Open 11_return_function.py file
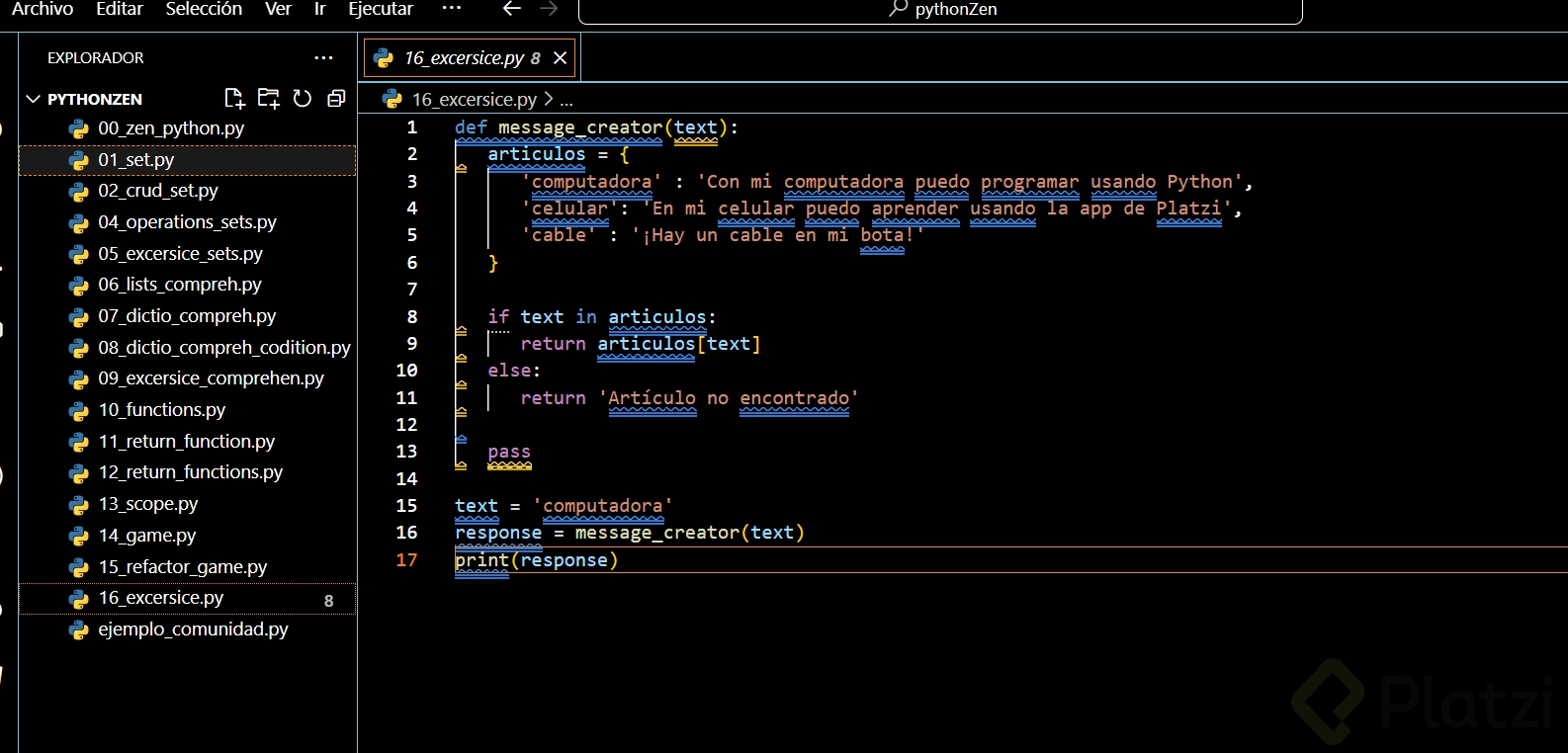Screen dimensions: 1568x753 coord(188,442)
